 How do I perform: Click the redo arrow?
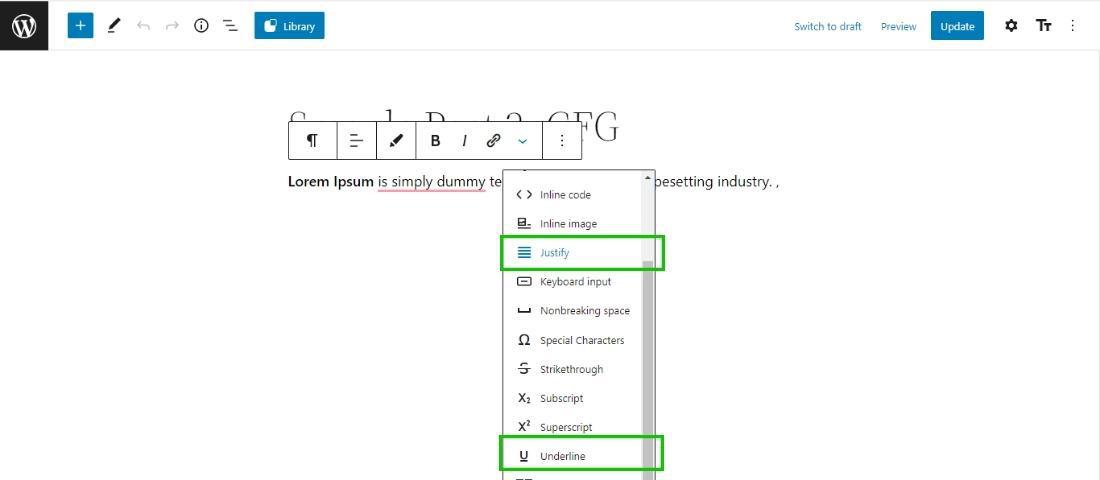pos(172,26)
